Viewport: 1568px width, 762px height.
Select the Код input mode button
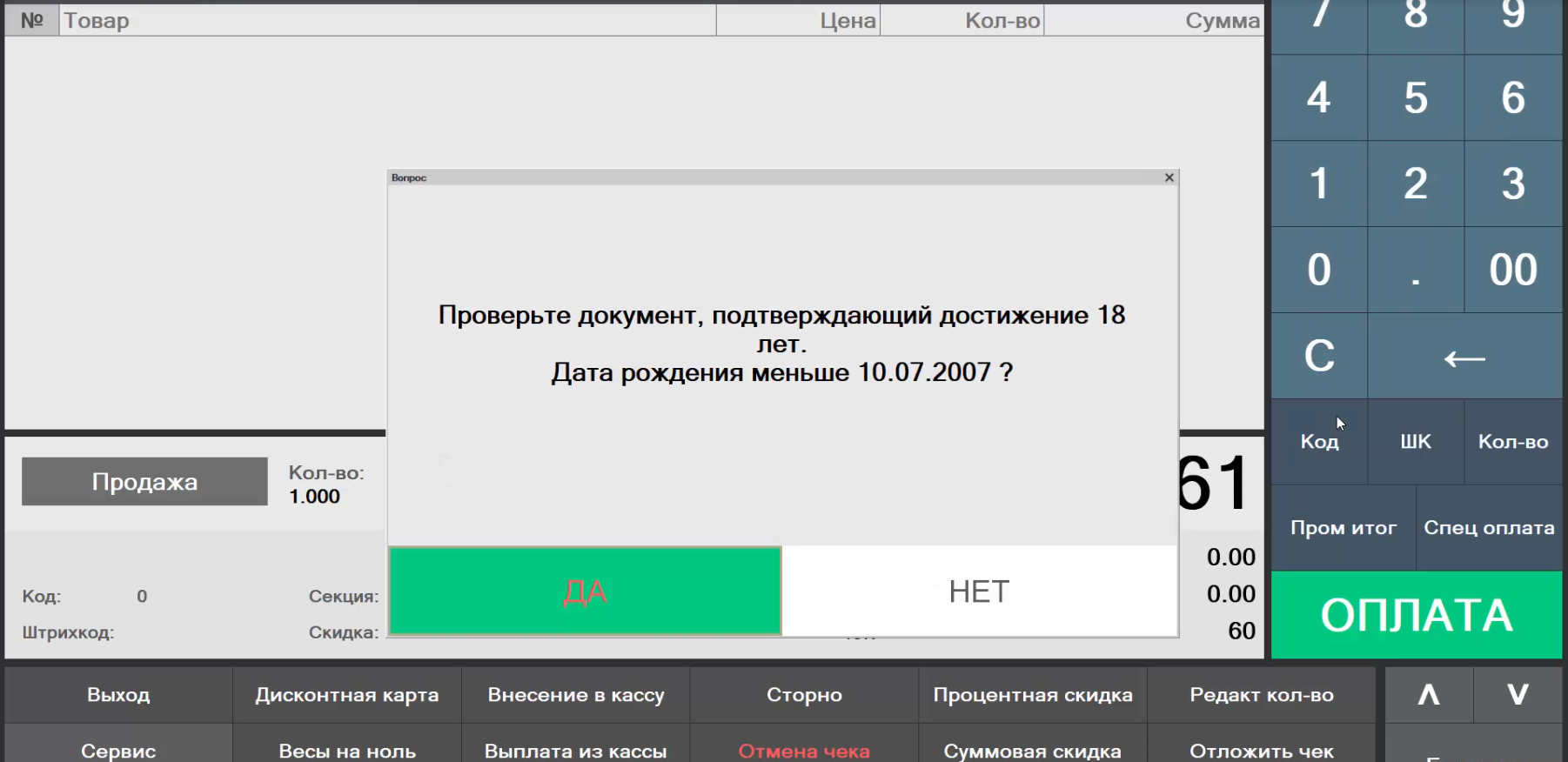pyautogui.click(x=1319, y=442)
